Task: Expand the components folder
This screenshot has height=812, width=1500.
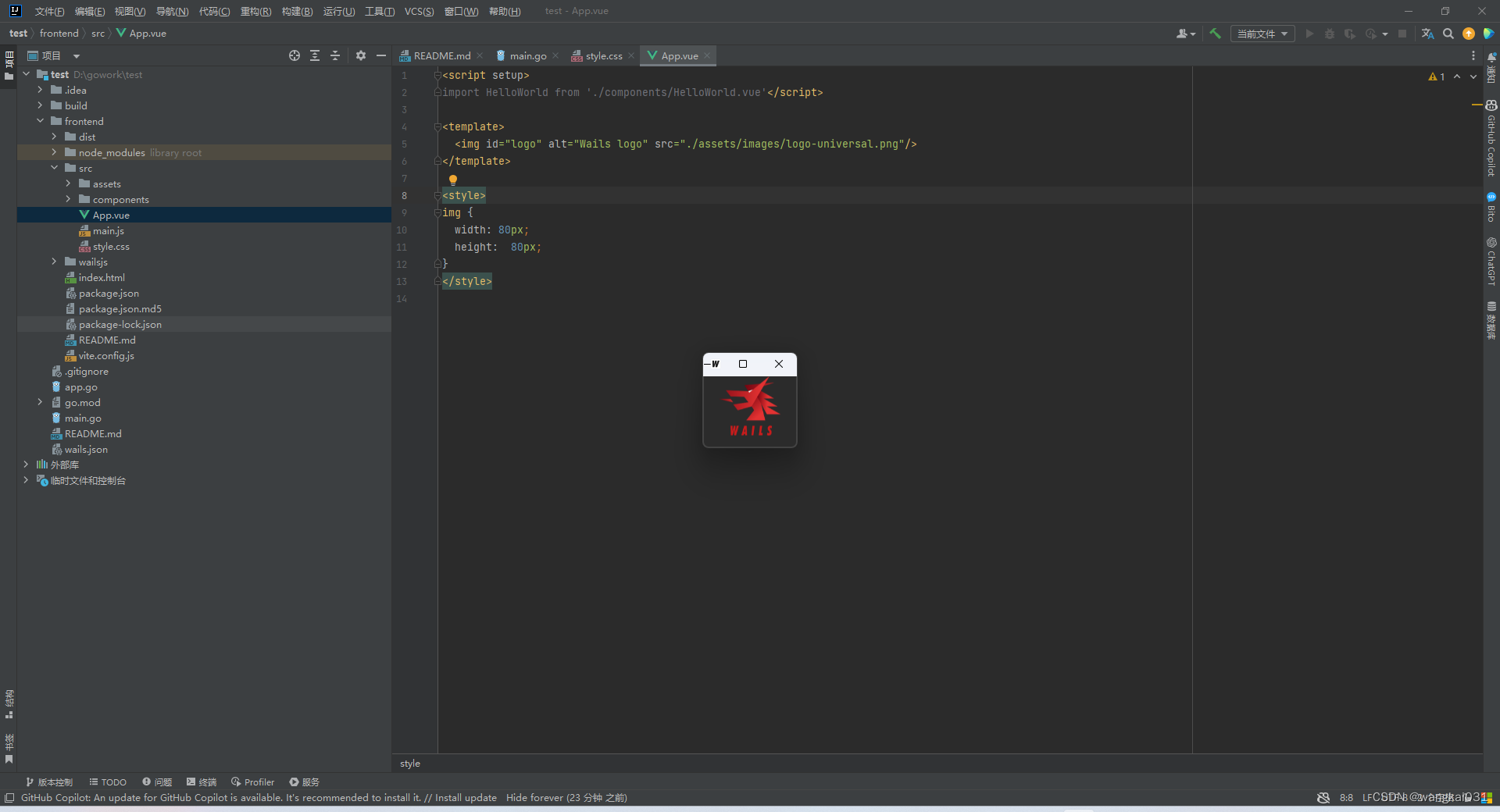Action: point(68,199)
